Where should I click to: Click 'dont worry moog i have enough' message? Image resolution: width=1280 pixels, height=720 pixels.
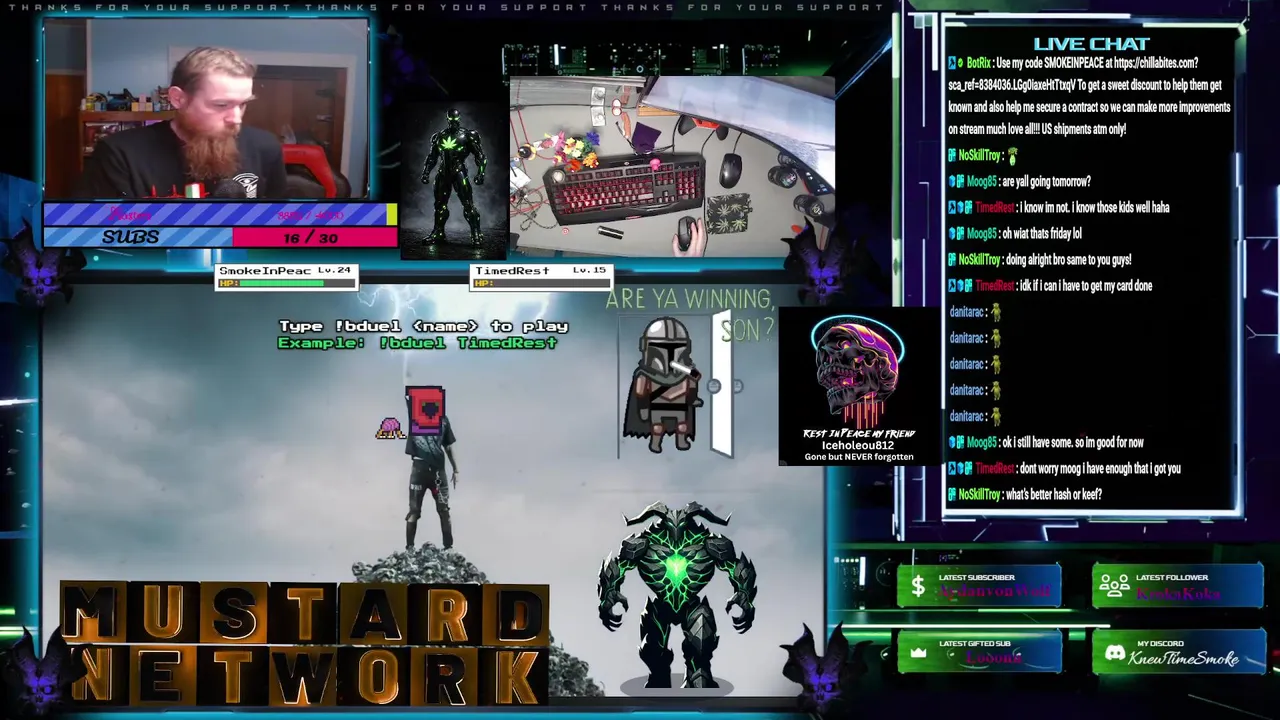(x=1100, y=468)
